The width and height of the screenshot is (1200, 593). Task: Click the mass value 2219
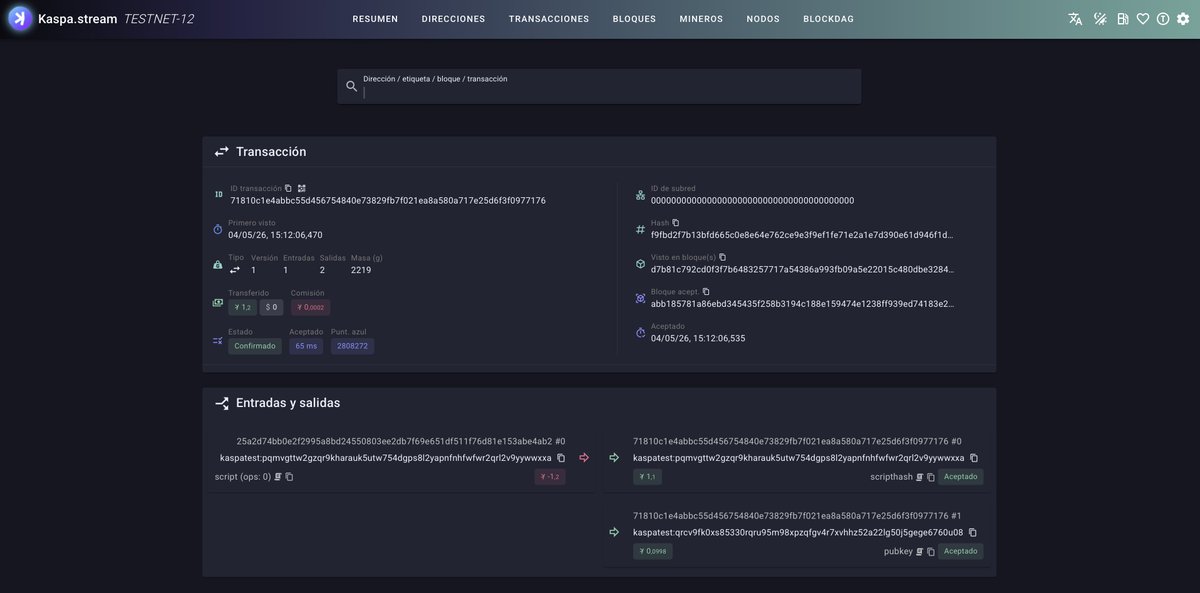tap(361, 270)
